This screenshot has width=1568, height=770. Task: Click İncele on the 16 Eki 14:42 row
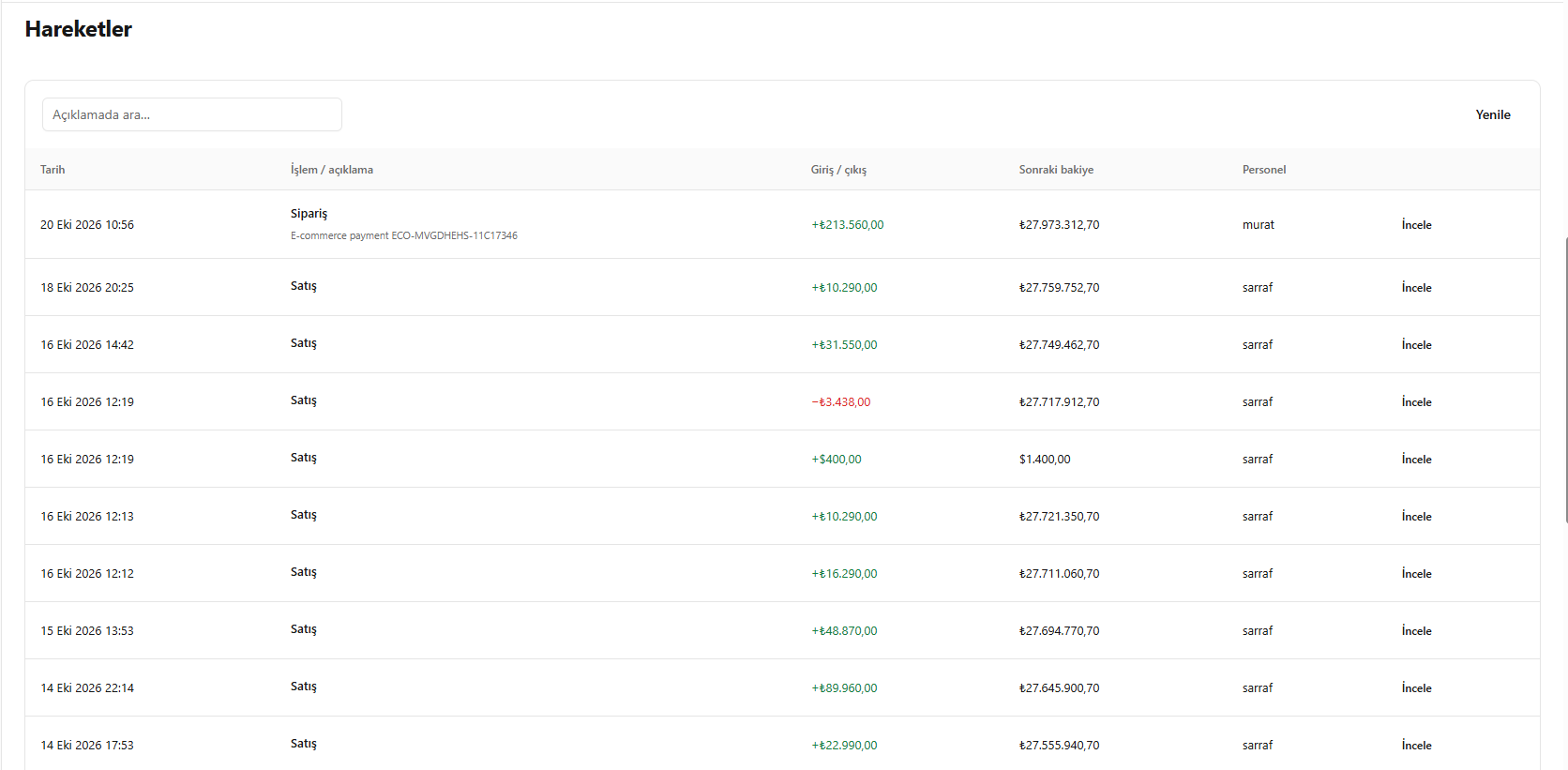pyautogui.click(x=1416, y=345)
